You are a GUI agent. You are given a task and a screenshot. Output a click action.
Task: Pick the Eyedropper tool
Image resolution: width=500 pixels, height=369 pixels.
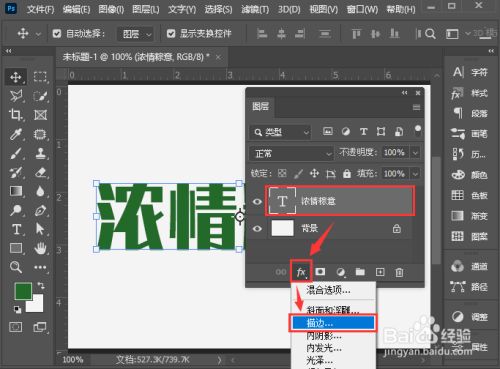pyautogui.click(x=16, y=134)
